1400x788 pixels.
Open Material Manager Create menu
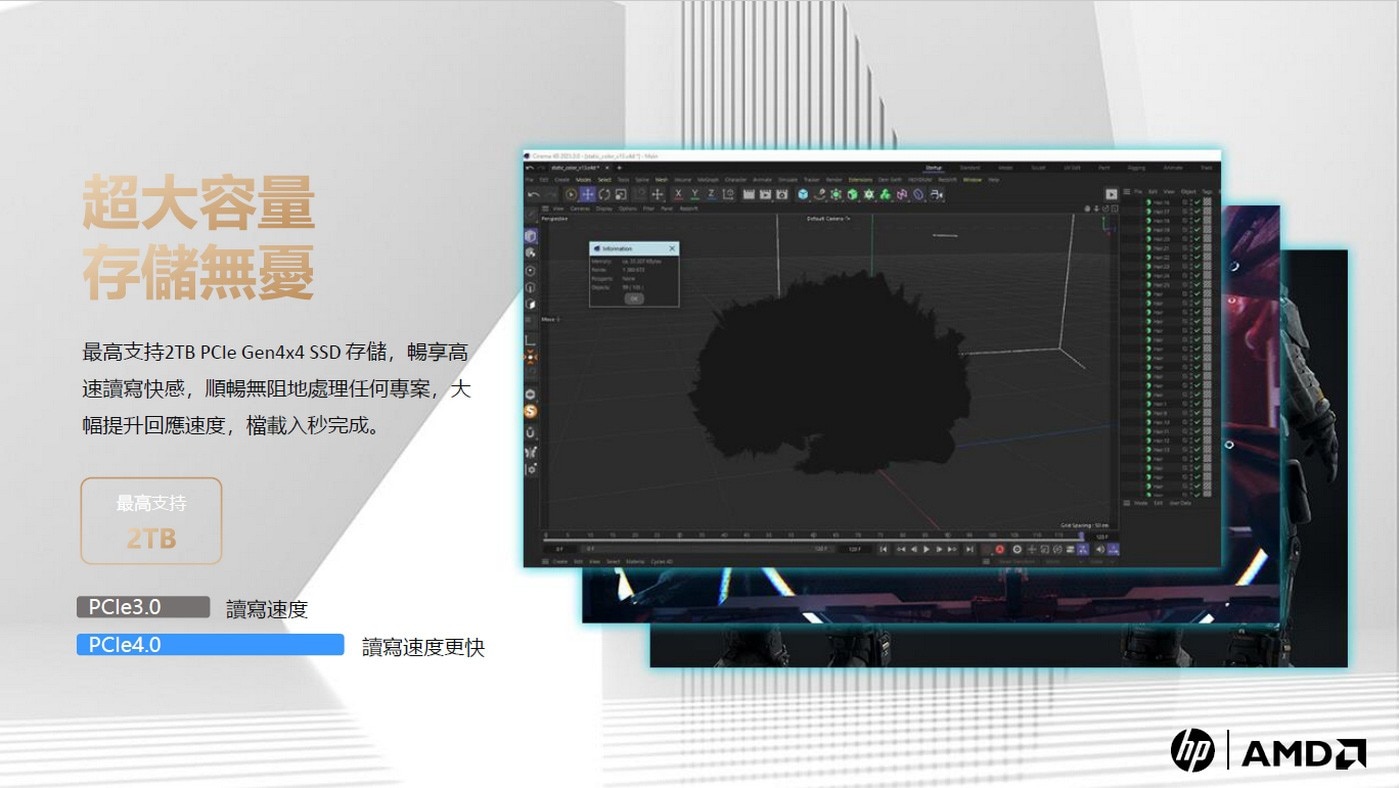click(x=560, y=562)
